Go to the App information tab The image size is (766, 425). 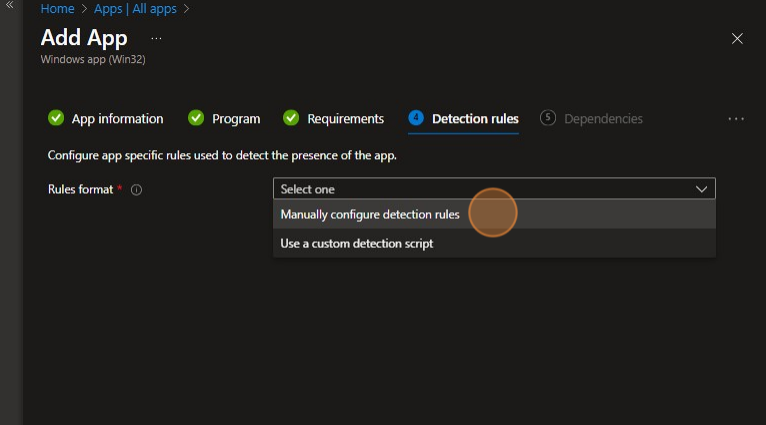tap(117, 119)
